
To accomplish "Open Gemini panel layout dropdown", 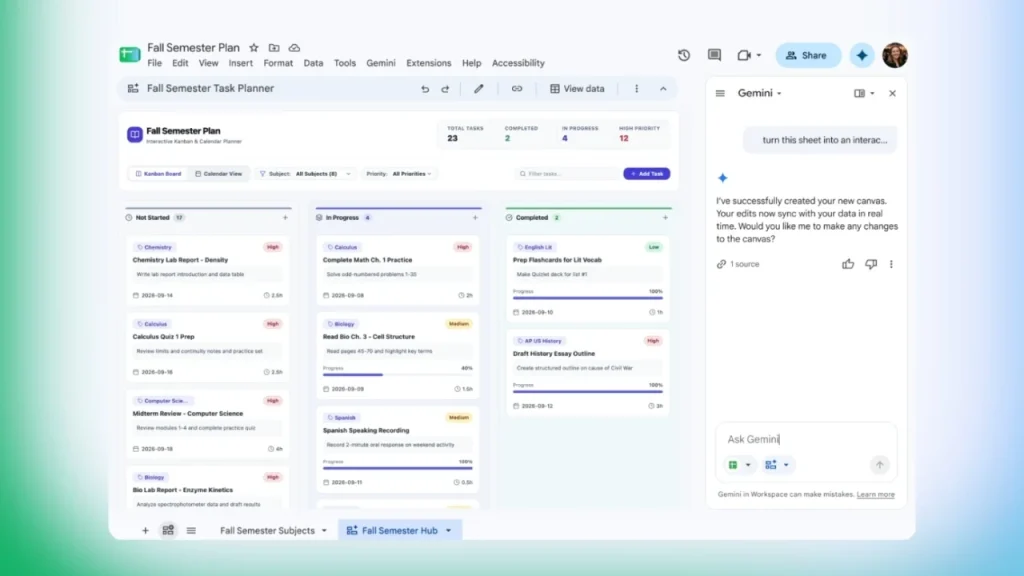I will 872,93.
